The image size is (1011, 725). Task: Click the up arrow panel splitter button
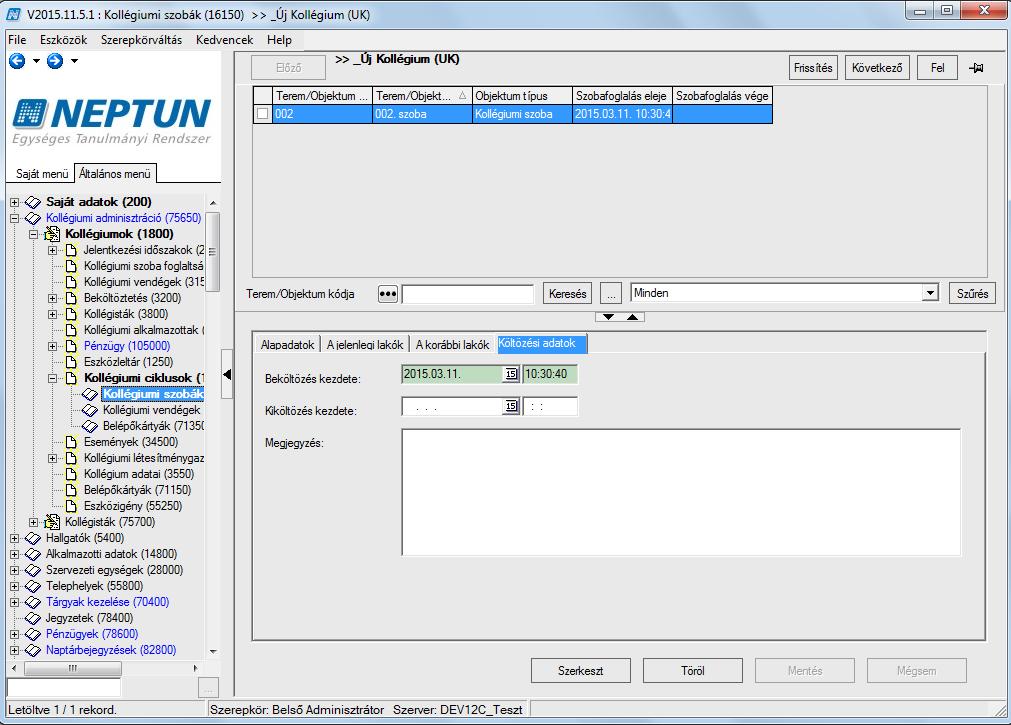tap(633, 317)
